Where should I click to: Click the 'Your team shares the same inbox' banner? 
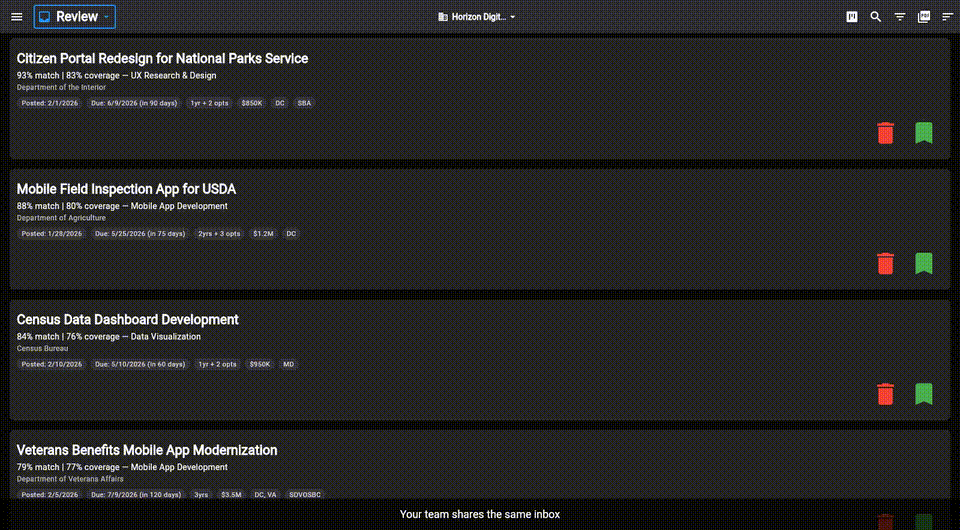(480, 514)
